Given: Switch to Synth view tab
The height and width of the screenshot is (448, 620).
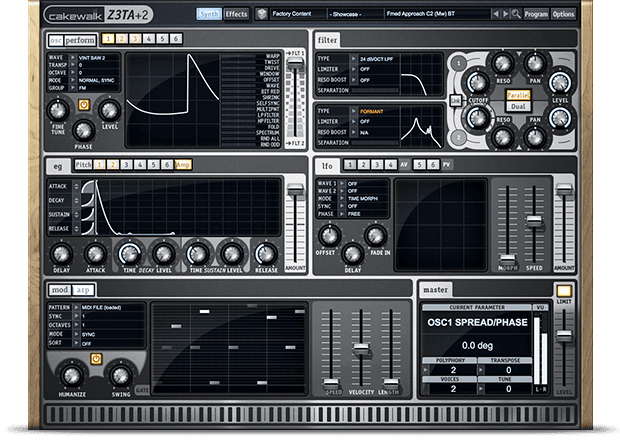Looking at the screenshot, I should pos(209,14).
